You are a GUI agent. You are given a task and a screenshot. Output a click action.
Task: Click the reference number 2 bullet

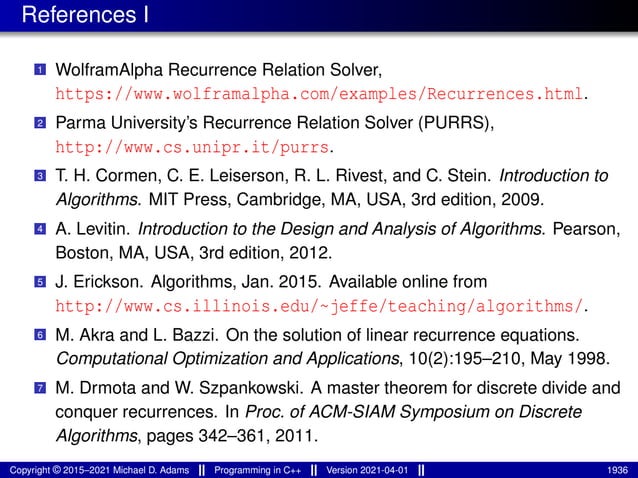tap(40, 122)
